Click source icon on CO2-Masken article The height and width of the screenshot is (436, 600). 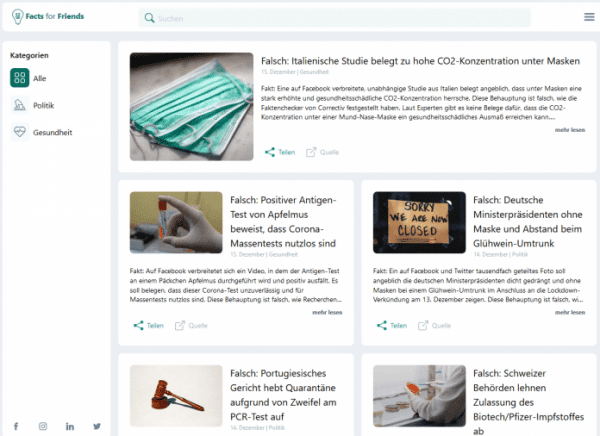coord(311,152)
